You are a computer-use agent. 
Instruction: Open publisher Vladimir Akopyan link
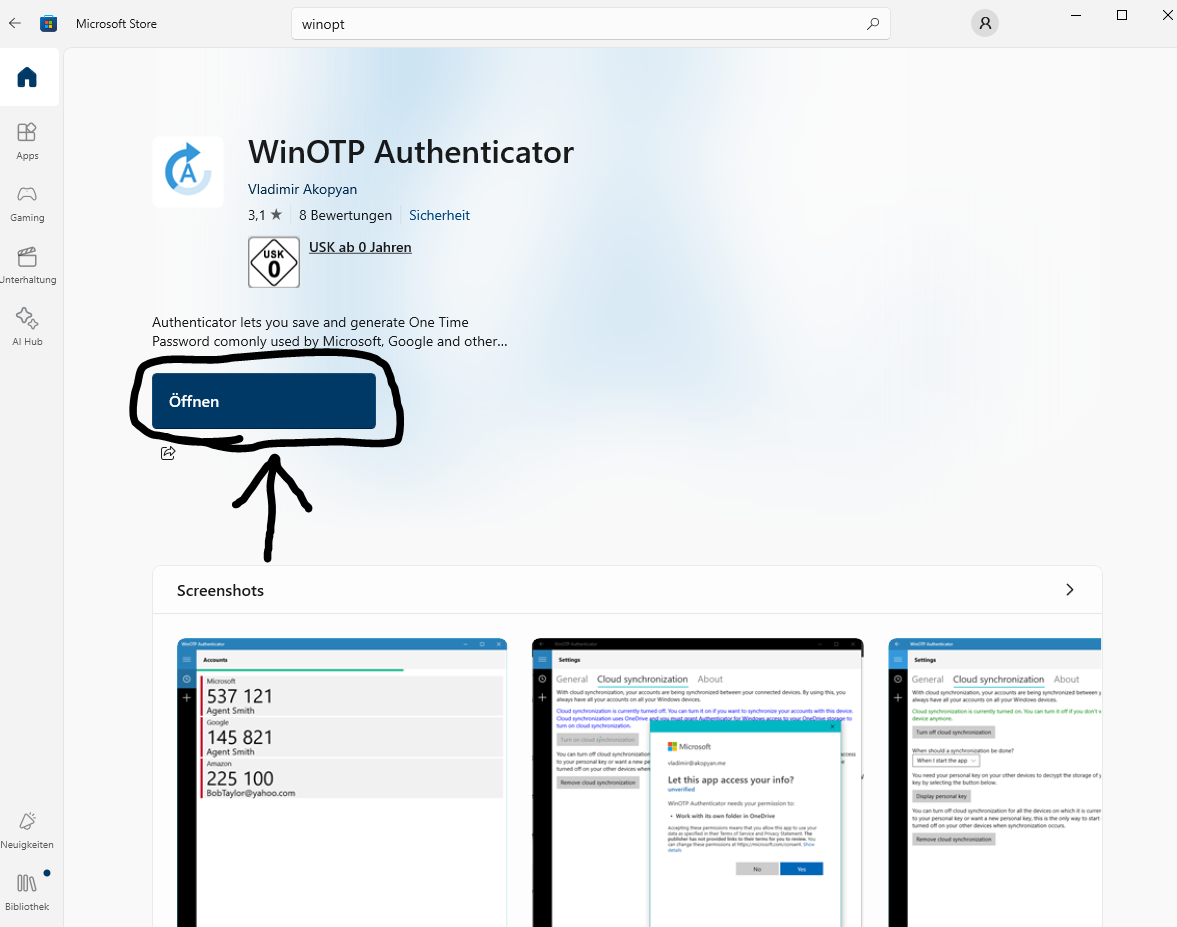click(303, 189)
